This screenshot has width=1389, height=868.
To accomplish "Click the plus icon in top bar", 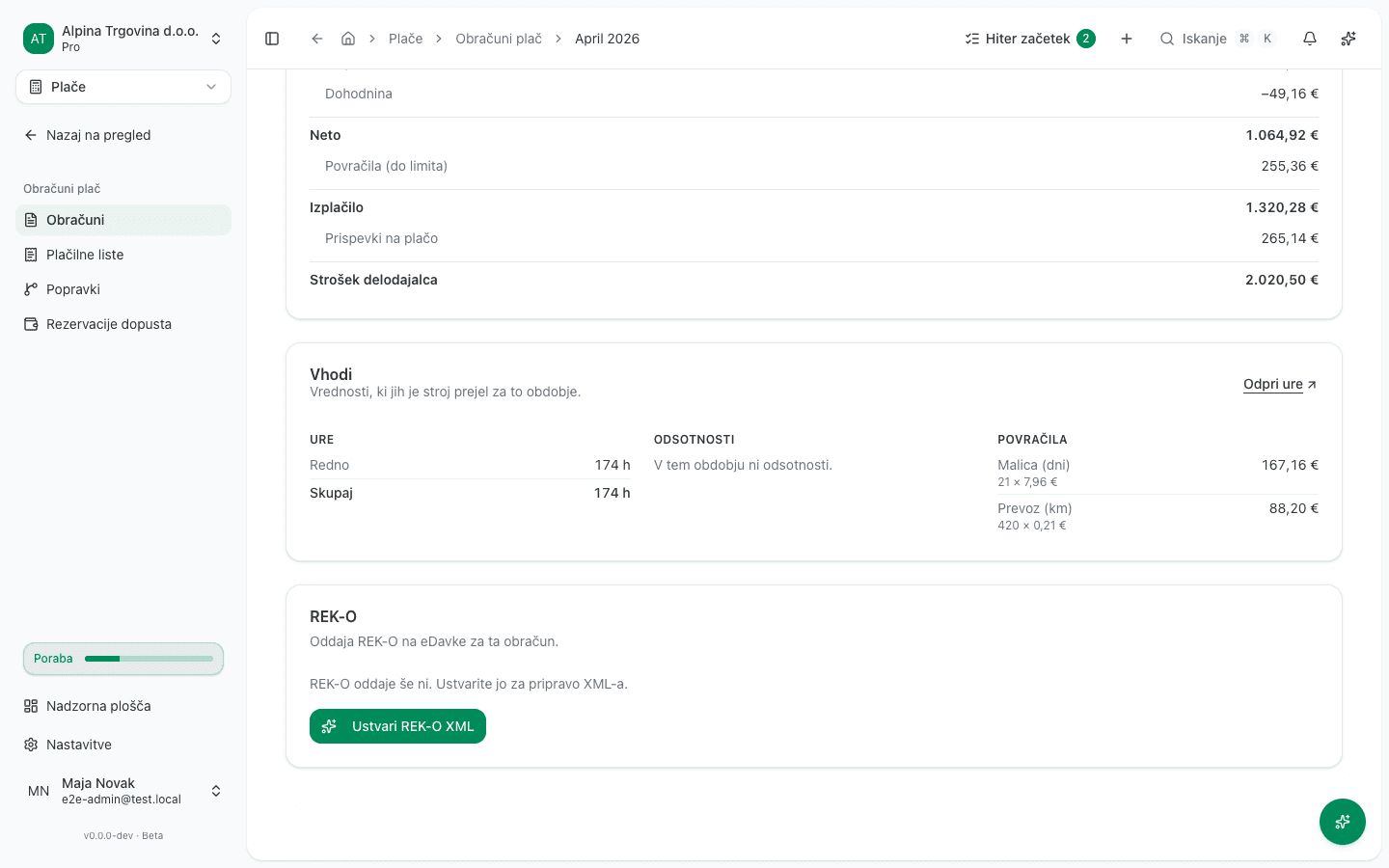I will pos(1127,39).
